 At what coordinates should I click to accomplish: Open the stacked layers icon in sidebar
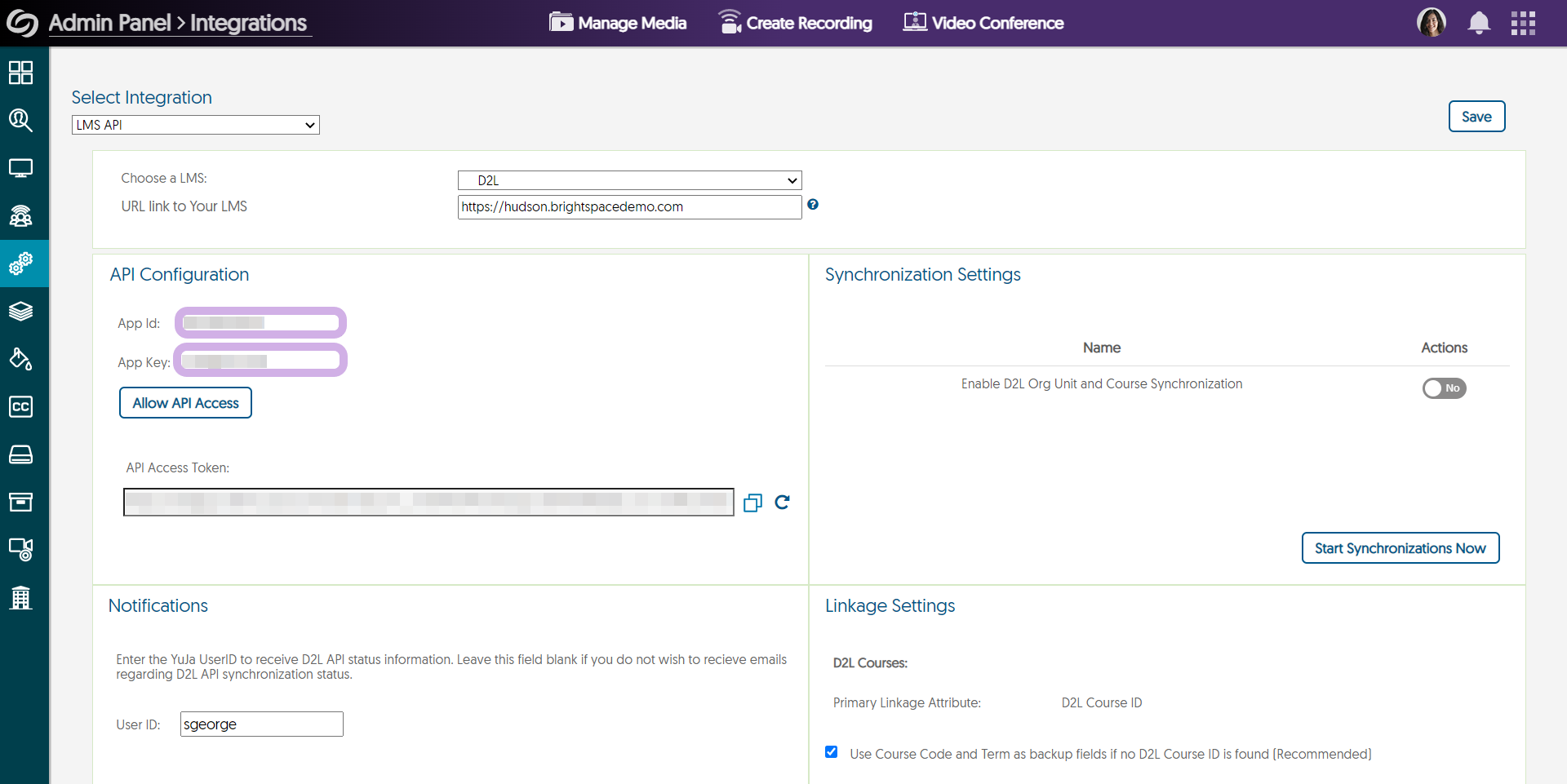tap(20, 312)
